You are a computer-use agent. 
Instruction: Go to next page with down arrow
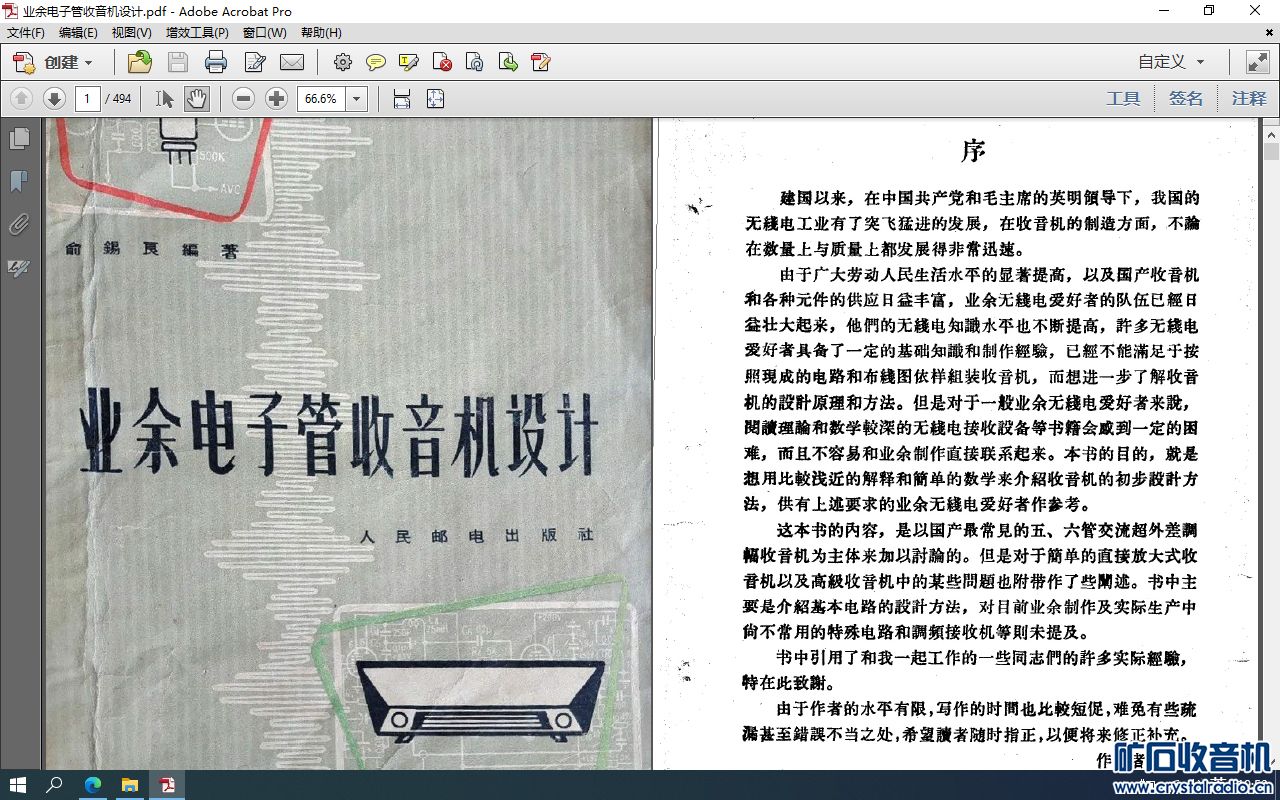(x=54, y=98)
